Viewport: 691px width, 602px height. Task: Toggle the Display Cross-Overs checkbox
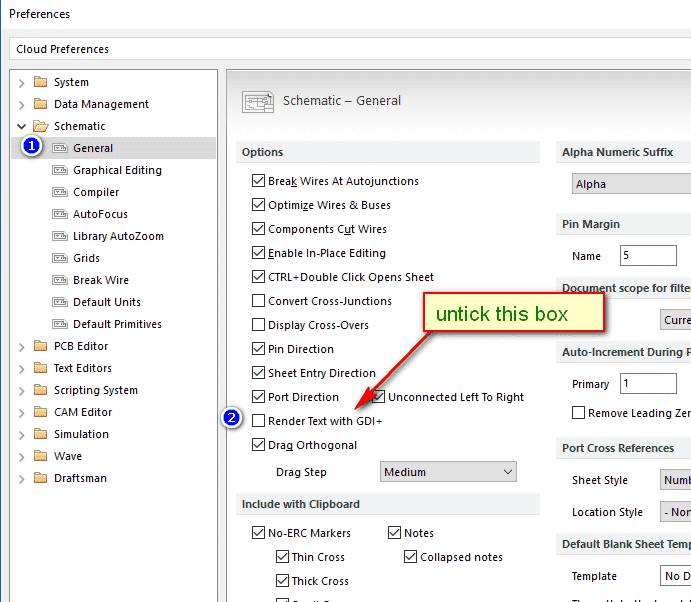click(259, 325)
